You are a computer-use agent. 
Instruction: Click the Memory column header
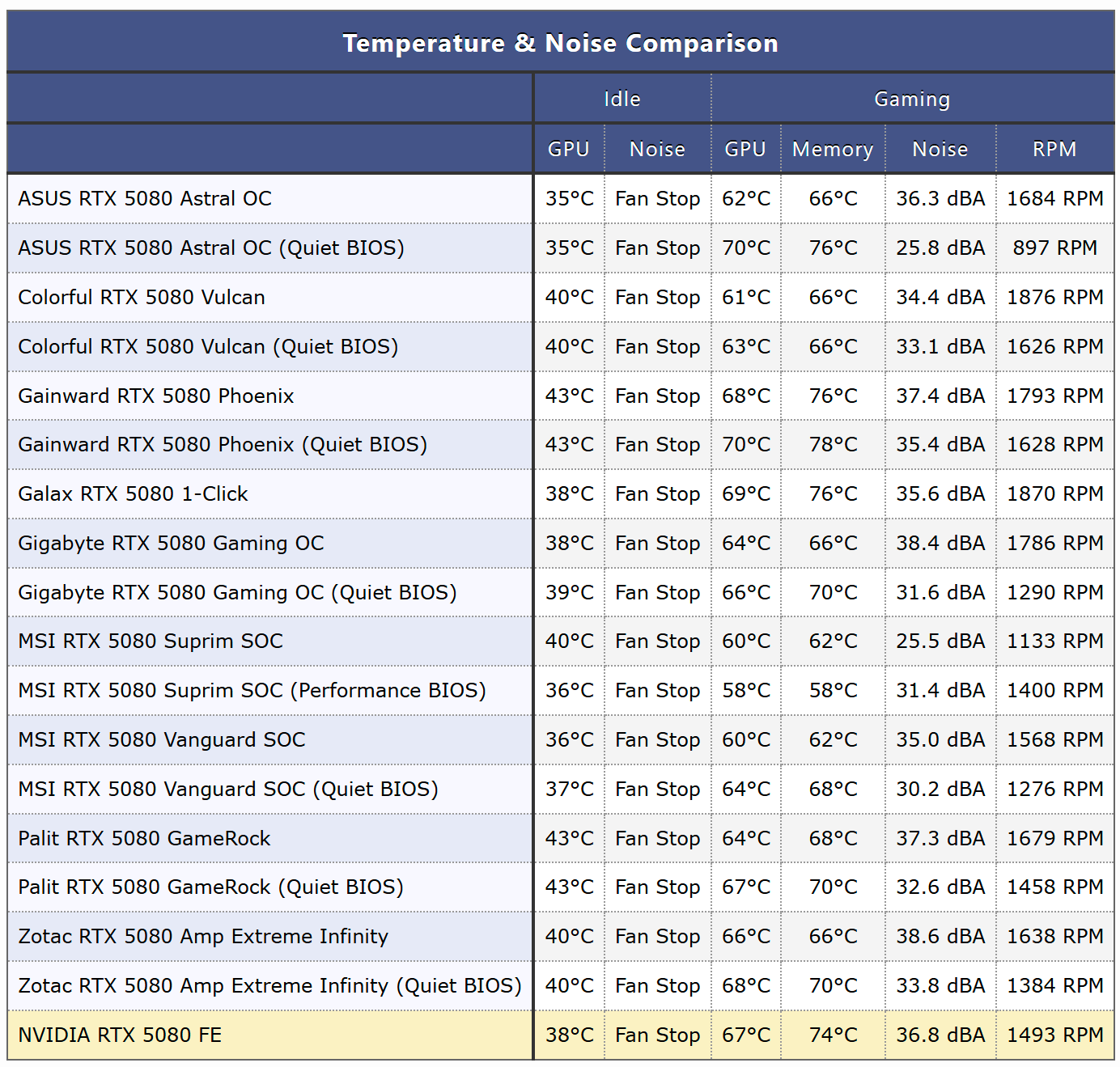tap(832, 149)
